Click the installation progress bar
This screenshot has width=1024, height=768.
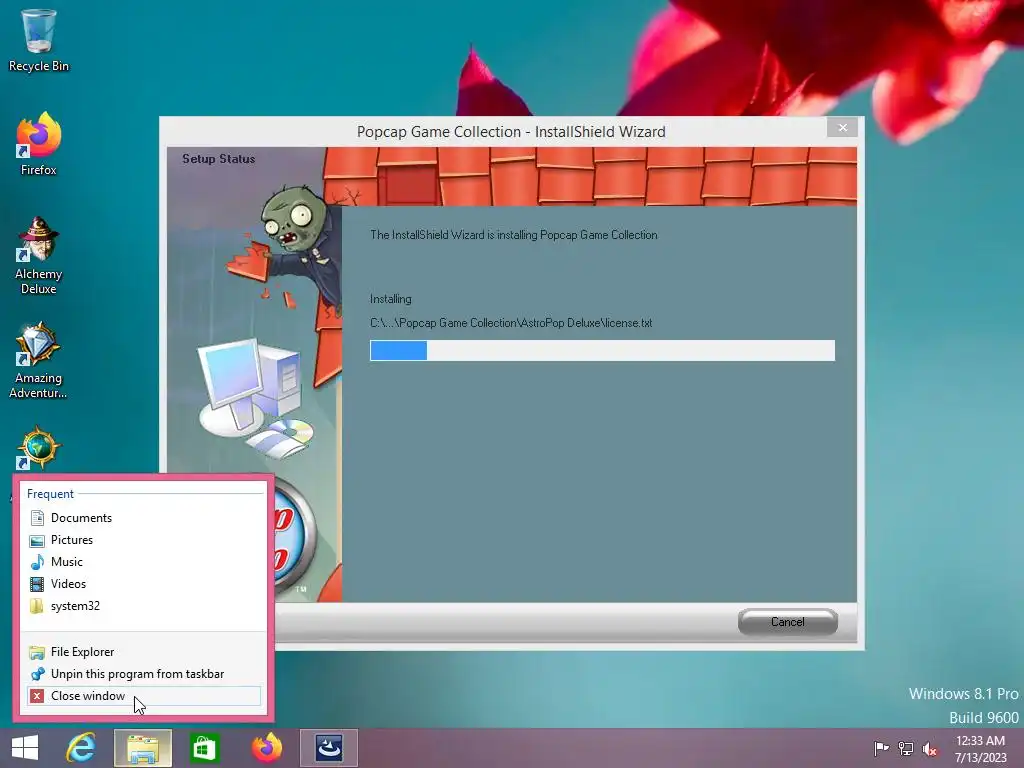[x=602, y=351]
